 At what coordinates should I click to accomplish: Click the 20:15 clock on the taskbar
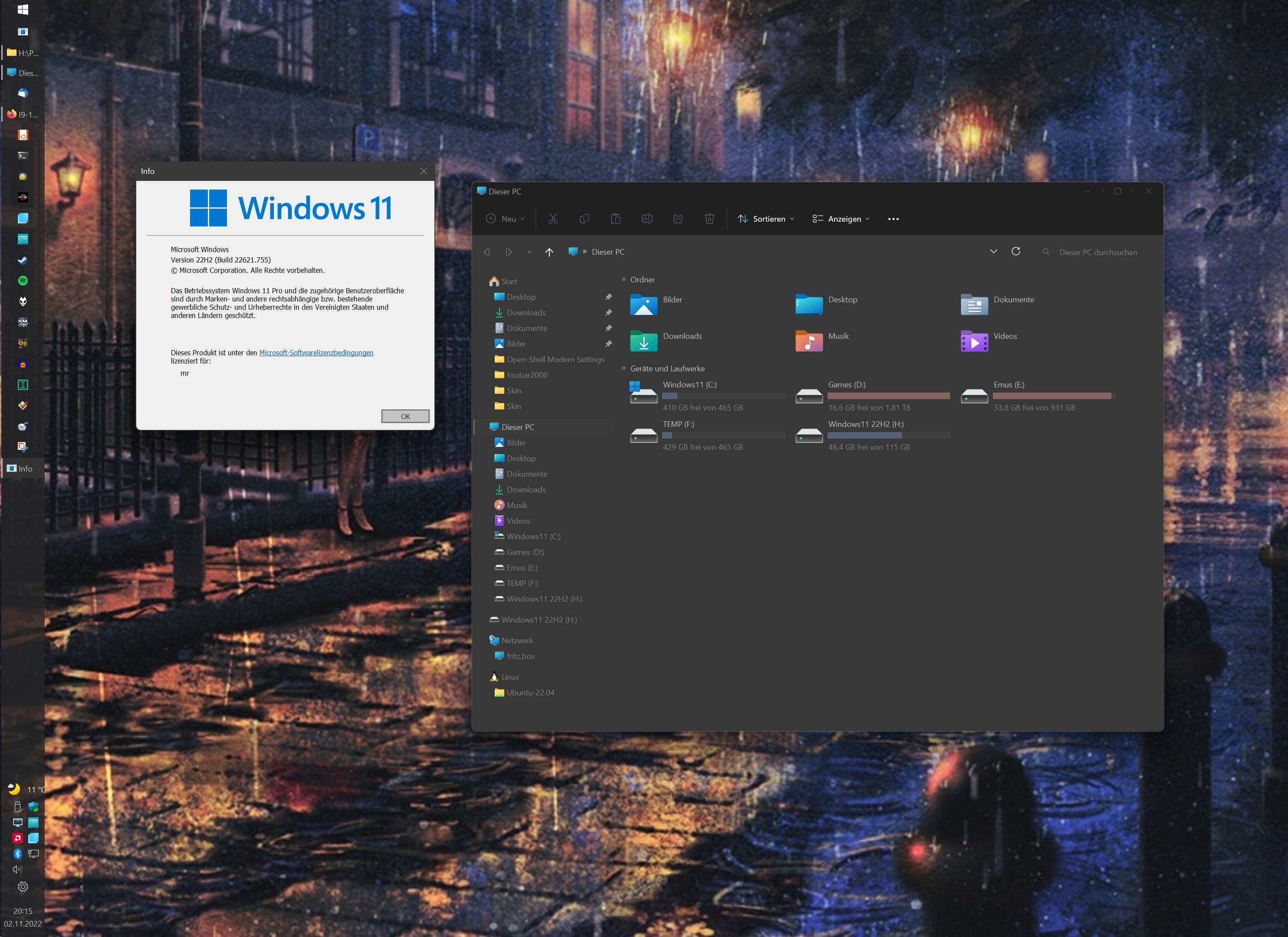(x=23, y=911)
